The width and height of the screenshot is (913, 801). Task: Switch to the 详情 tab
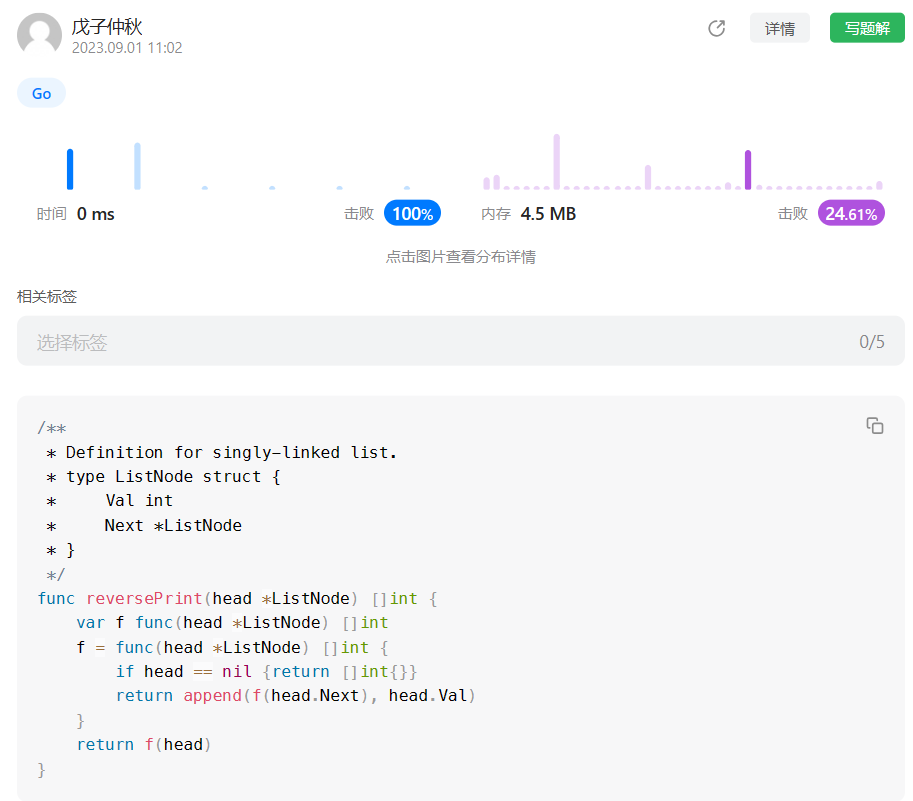pyautogui.click(x=779, y=28)
